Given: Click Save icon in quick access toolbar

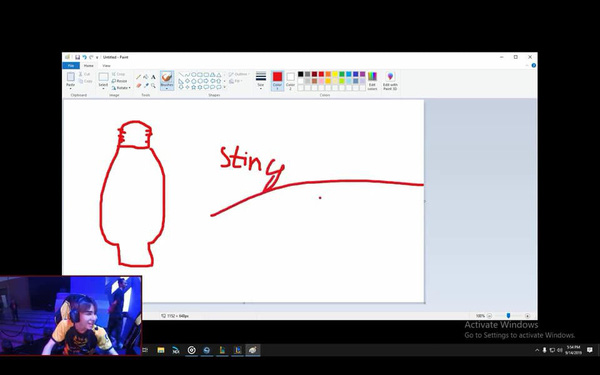Looking at the screenshot, I should click(x=77, y=57).
